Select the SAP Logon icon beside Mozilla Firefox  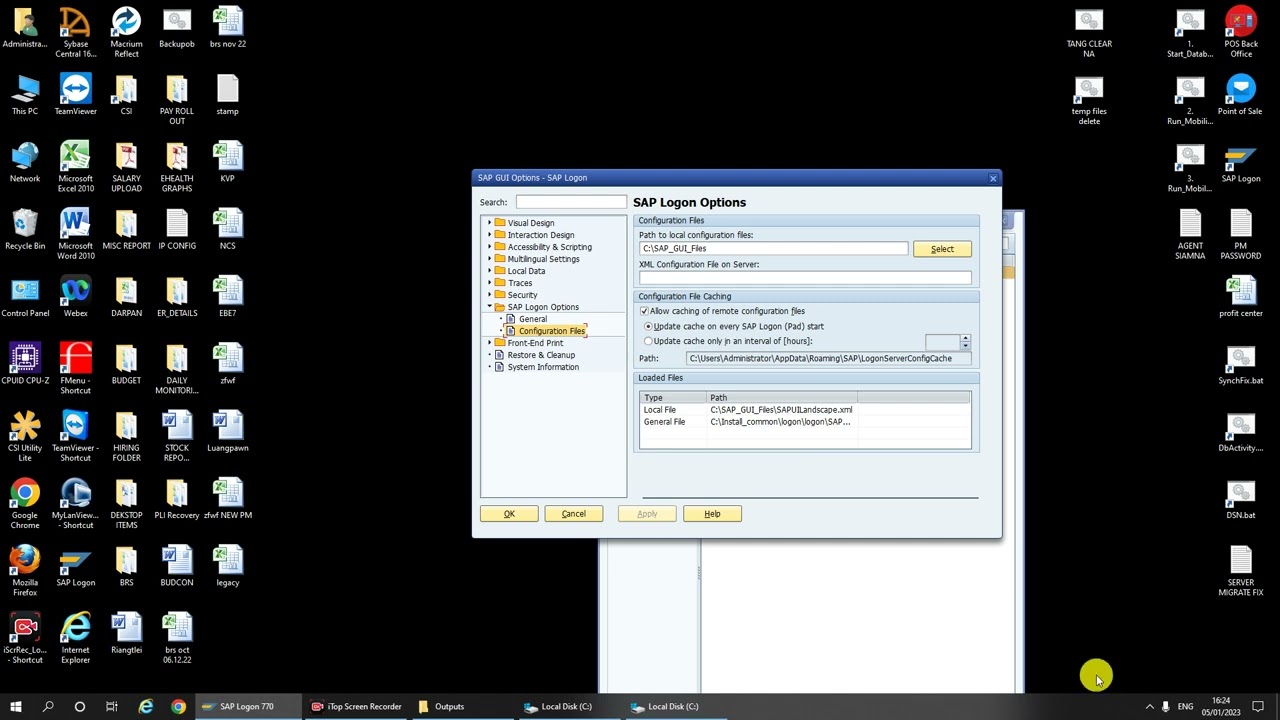pyautogui.click(x=75, y=567)
